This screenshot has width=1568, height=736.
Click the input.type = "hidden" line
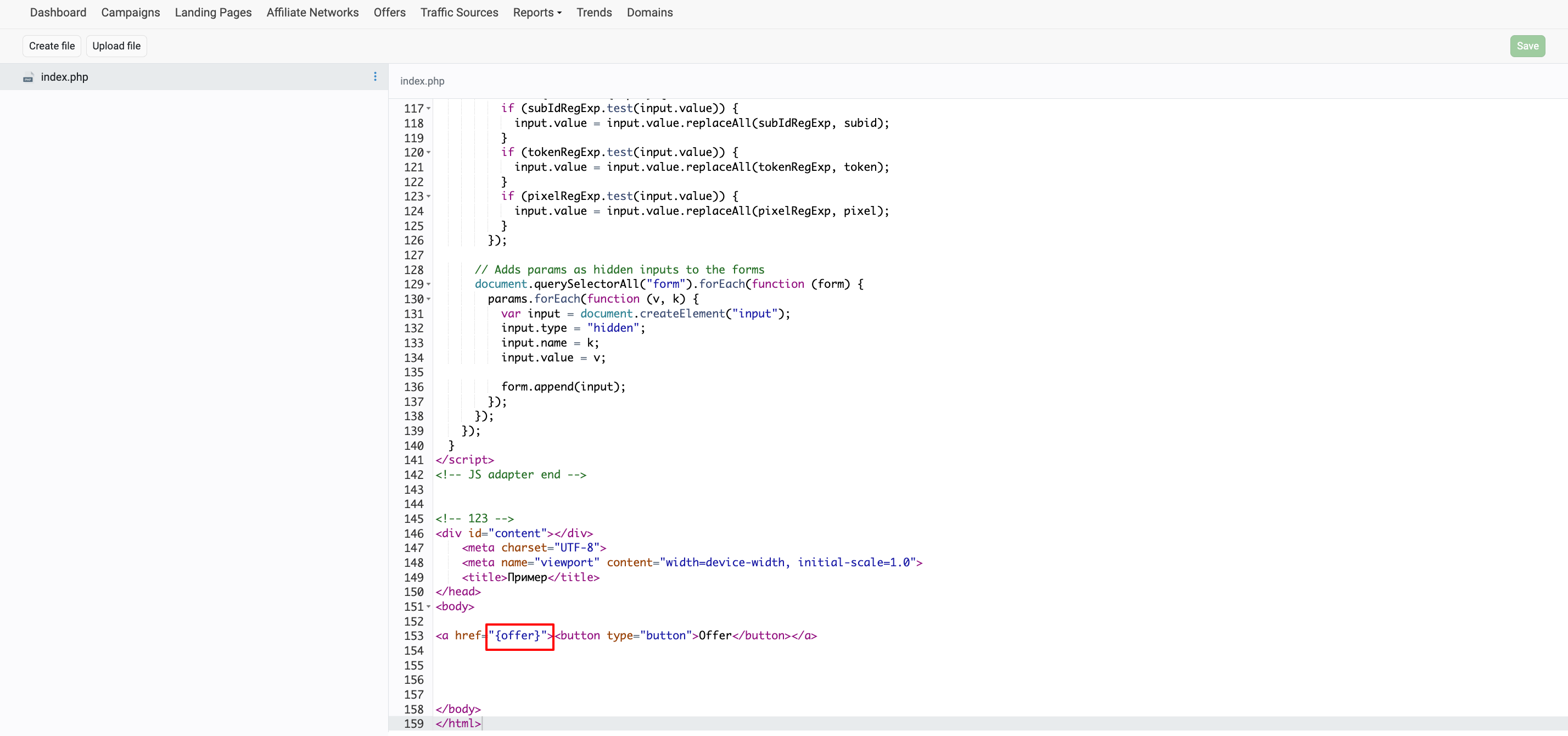573,328
